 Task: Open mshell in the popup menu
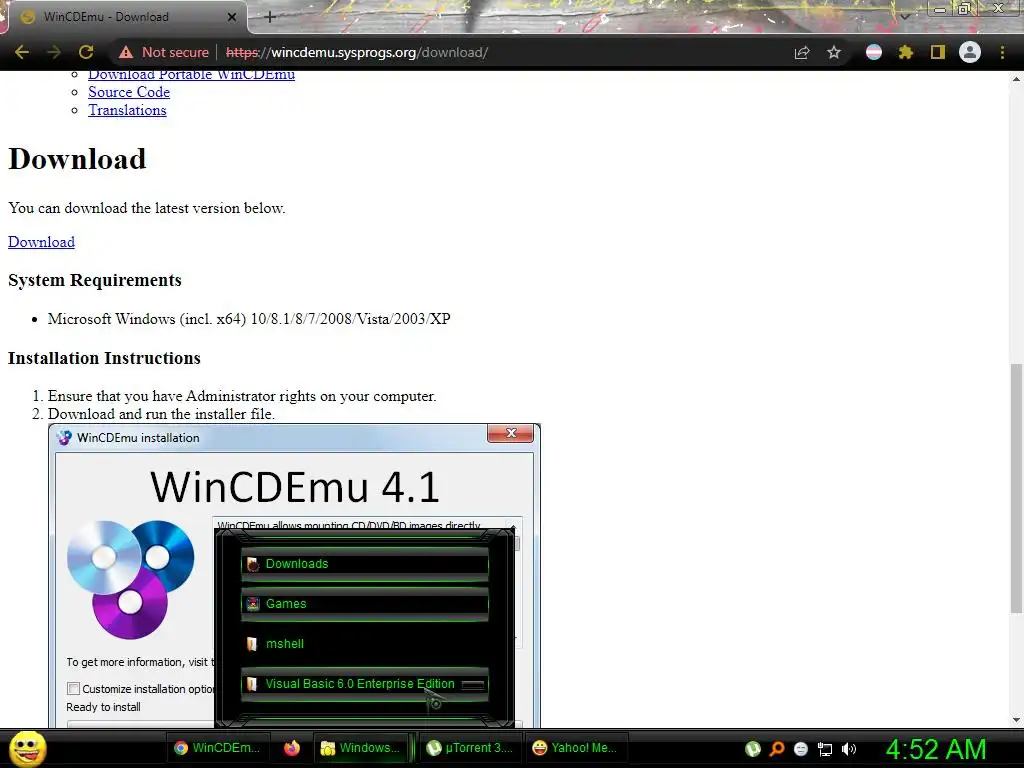364,644
